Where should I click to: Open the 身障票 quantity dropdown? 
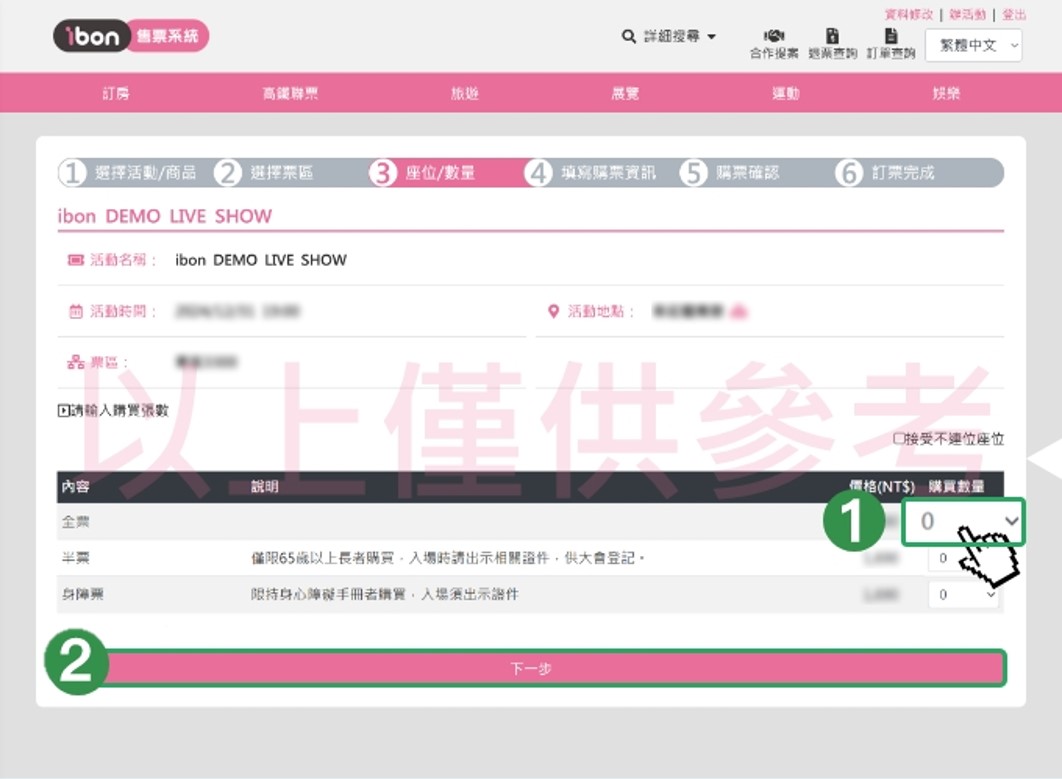963,595
